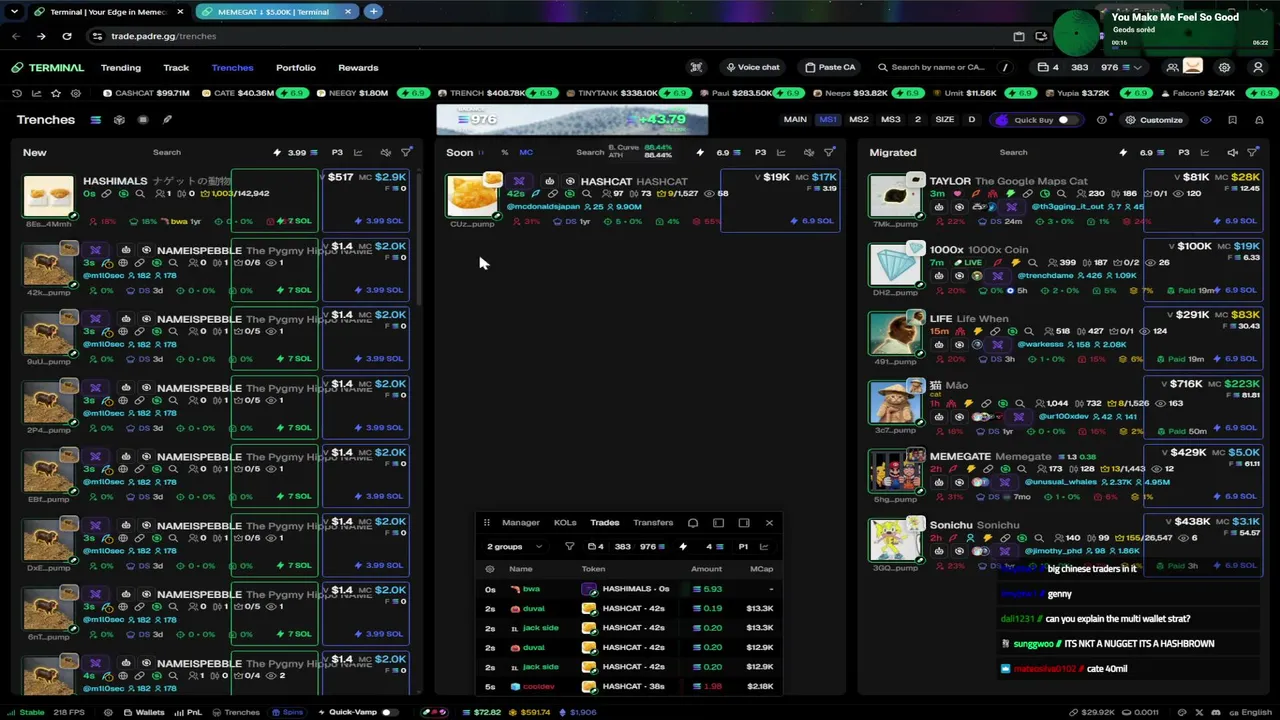Image resolution: width=1280 pixels, height=720 pixels.
Task: Toggle sound mute in New column header
Action: [385, 152]
